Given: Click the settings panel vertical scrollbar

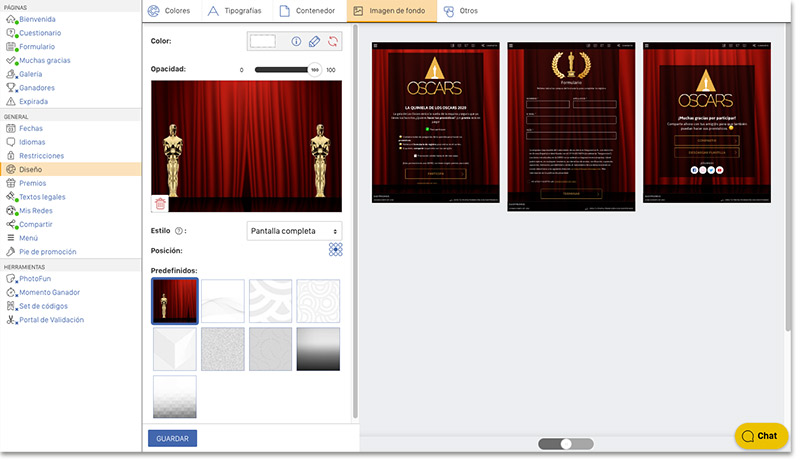Looking at the screenshot, I should tap(355, 222).
